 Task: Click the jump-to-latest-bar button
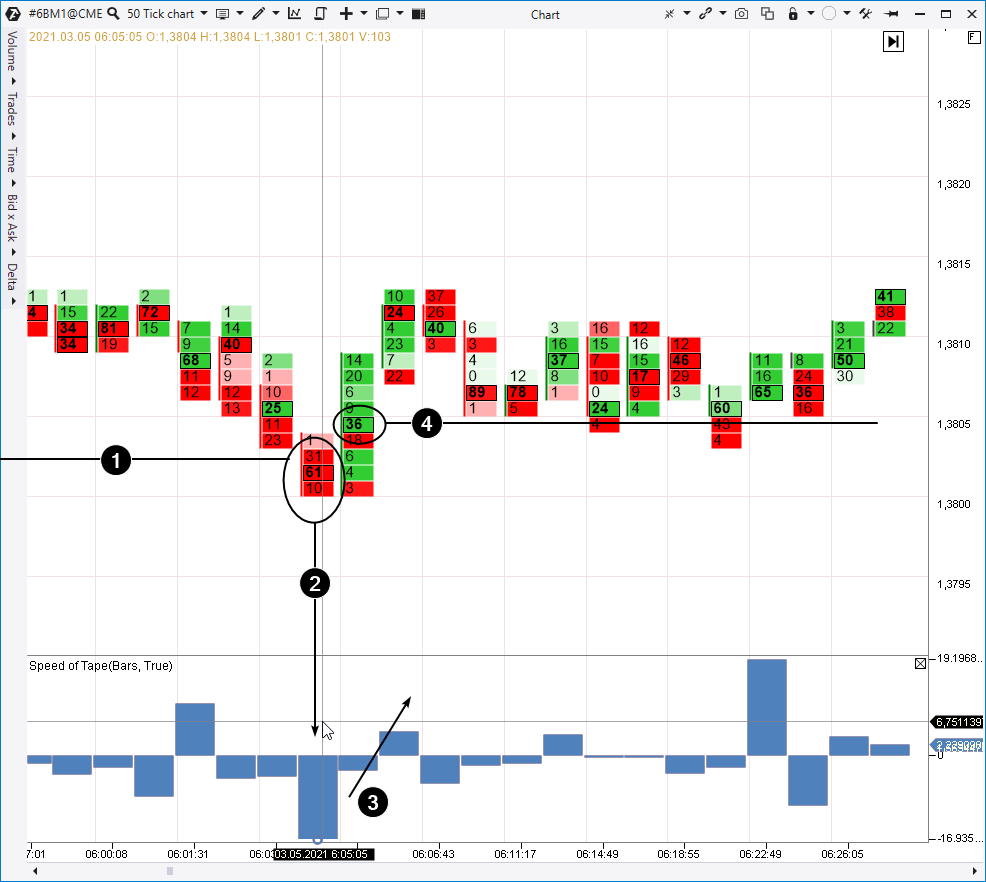pos(893,41)
